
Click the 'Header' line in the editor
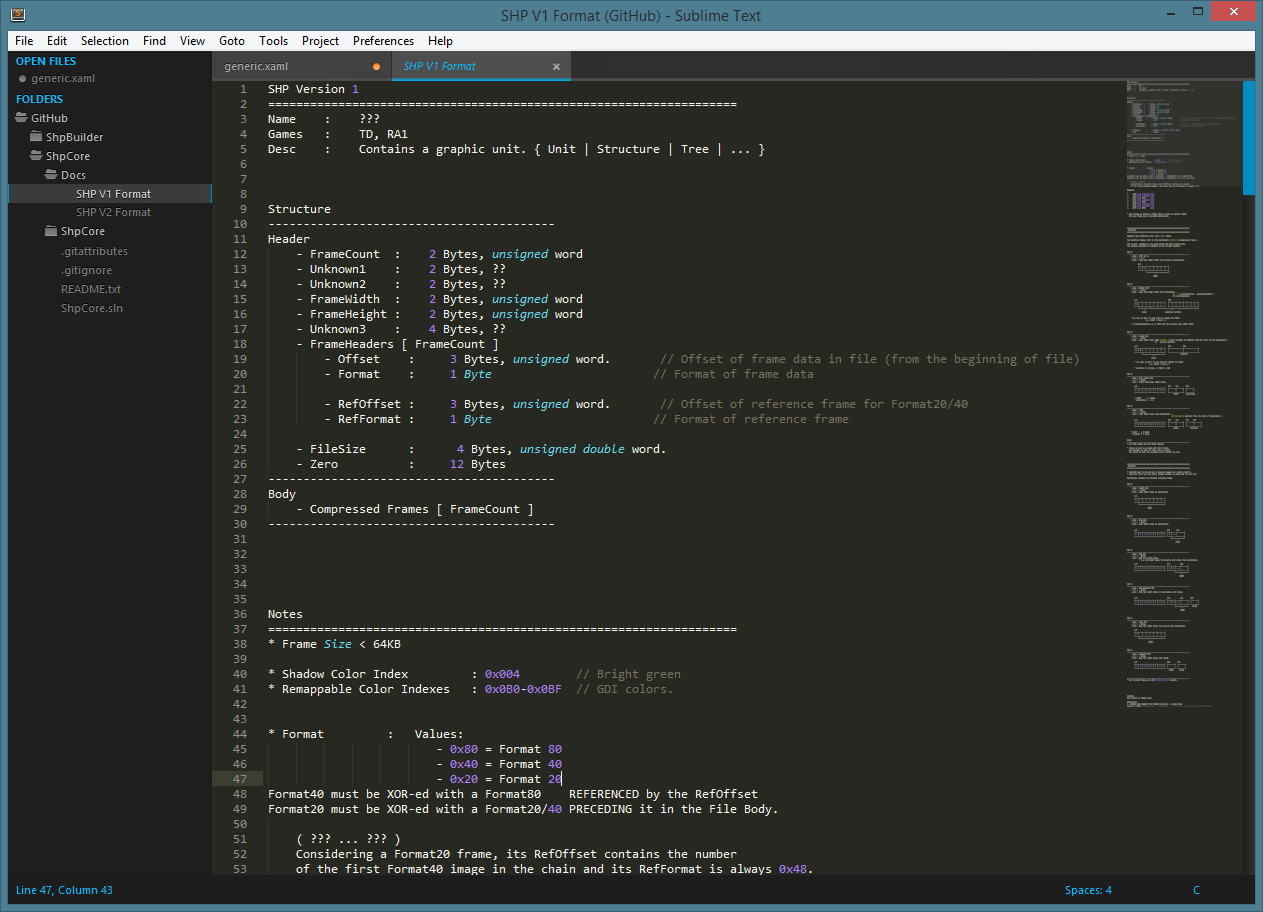point(289,239)
